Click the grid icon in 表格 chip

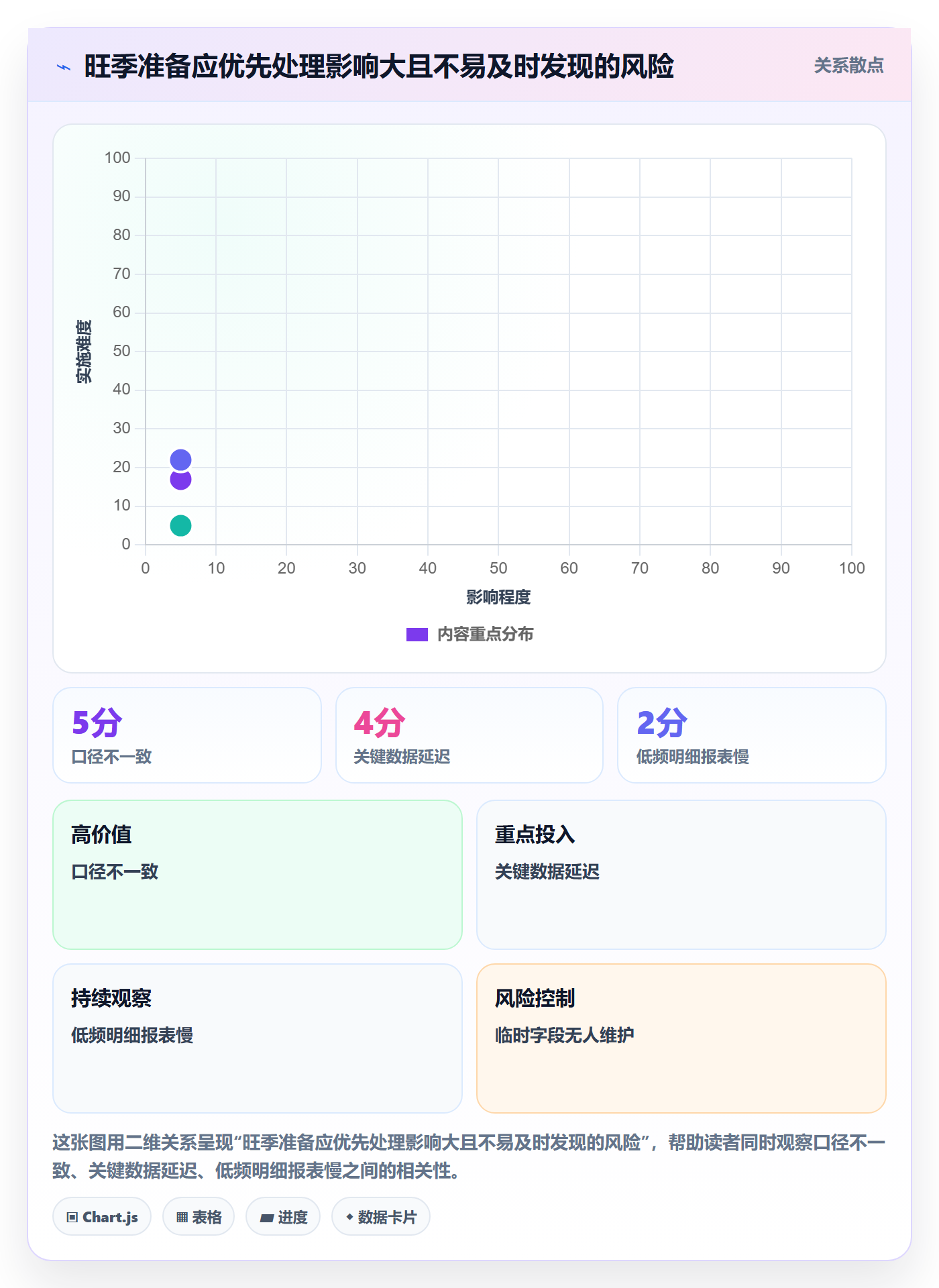(x=182, y=1218)
